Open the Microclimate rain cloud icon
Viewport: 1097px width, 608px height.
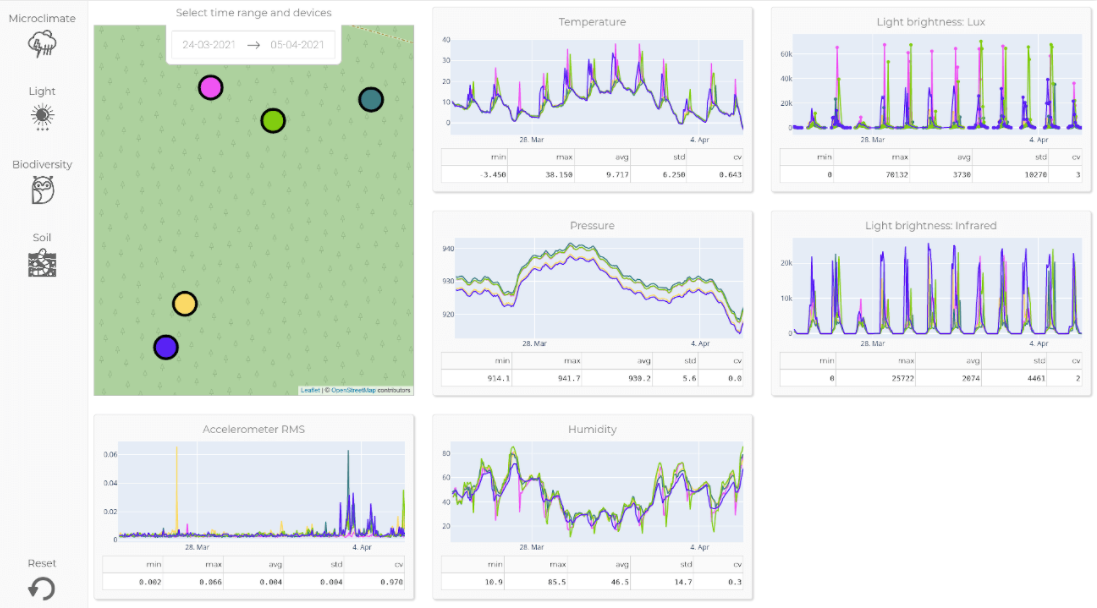click(x=42, y=44)
